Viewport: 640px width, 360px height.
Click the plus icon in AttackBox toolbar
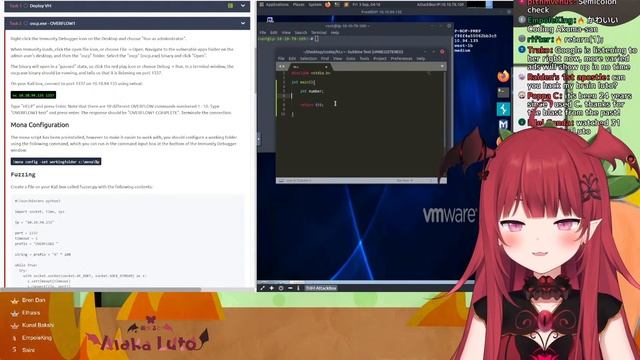pos(271,288)
